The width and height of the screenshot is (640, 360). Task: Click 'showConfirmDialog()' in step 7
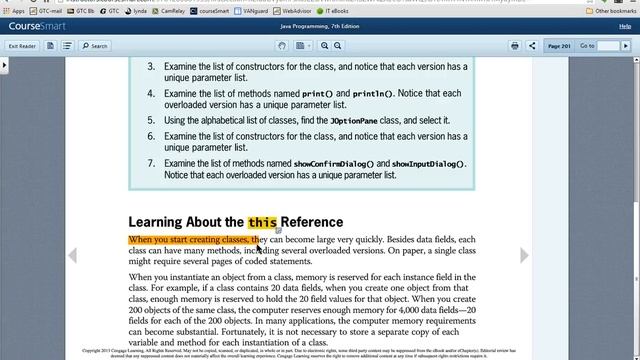pos(334,164)
